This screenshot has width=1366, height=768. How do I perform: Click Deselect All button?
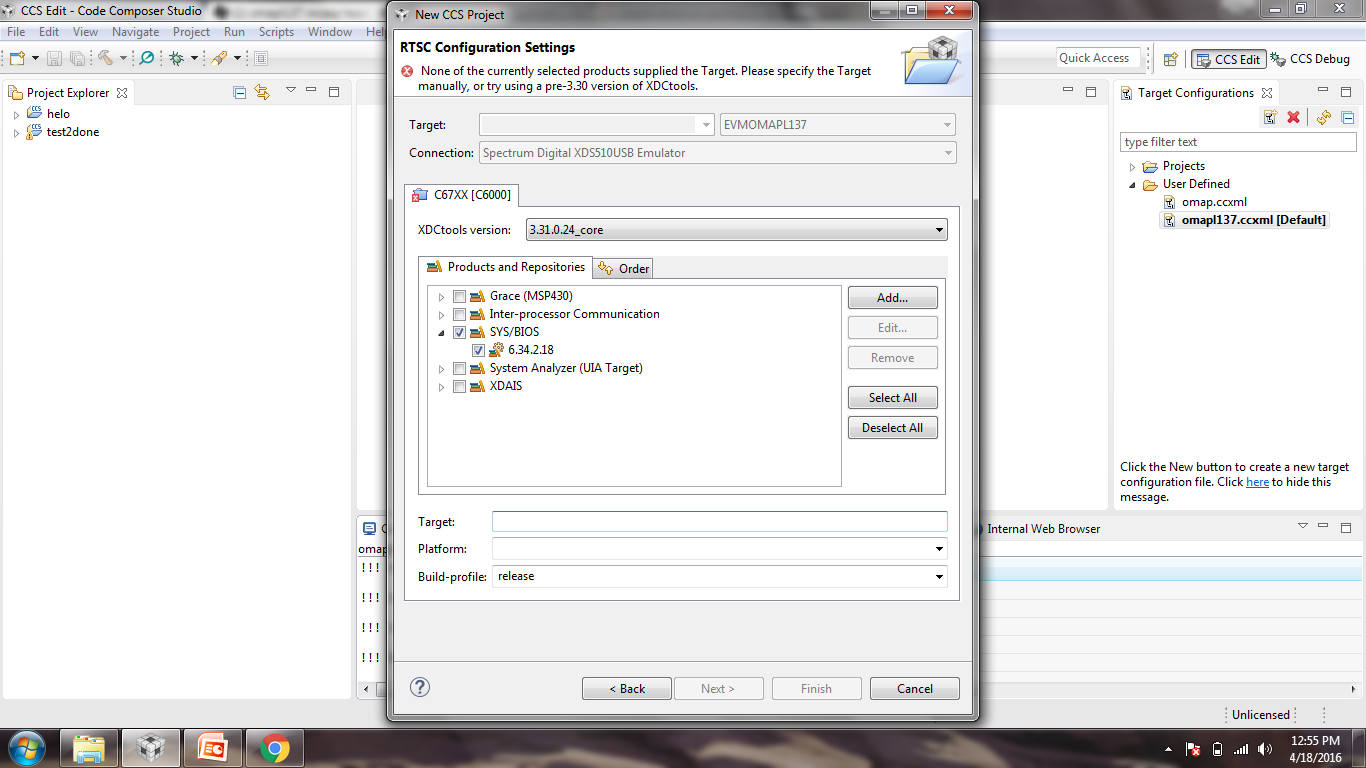click(x=892, y=428)
